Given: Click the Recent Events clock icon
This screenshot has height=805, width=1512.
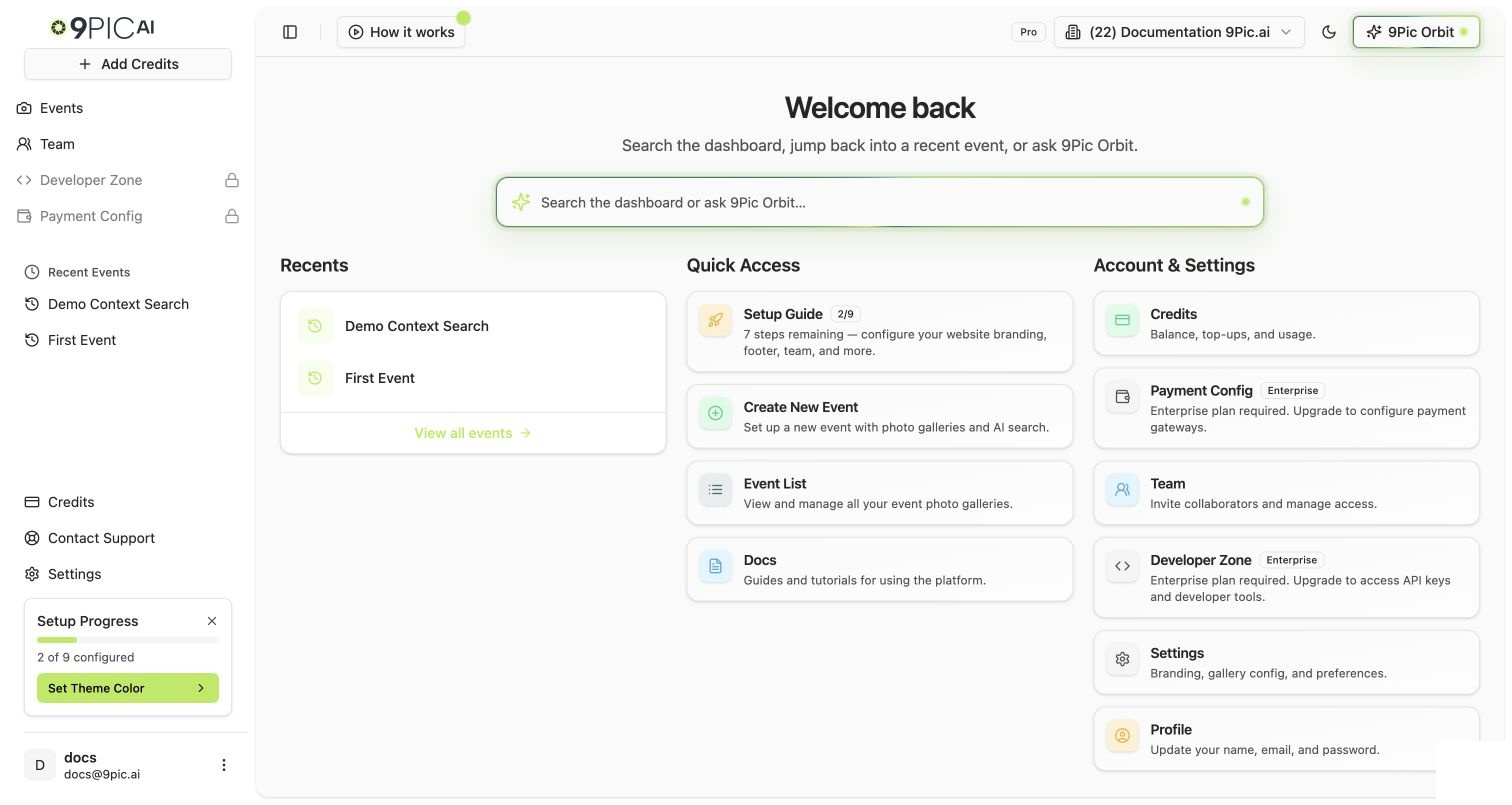Looking at the screenshot, I should [x=32, y=272].
